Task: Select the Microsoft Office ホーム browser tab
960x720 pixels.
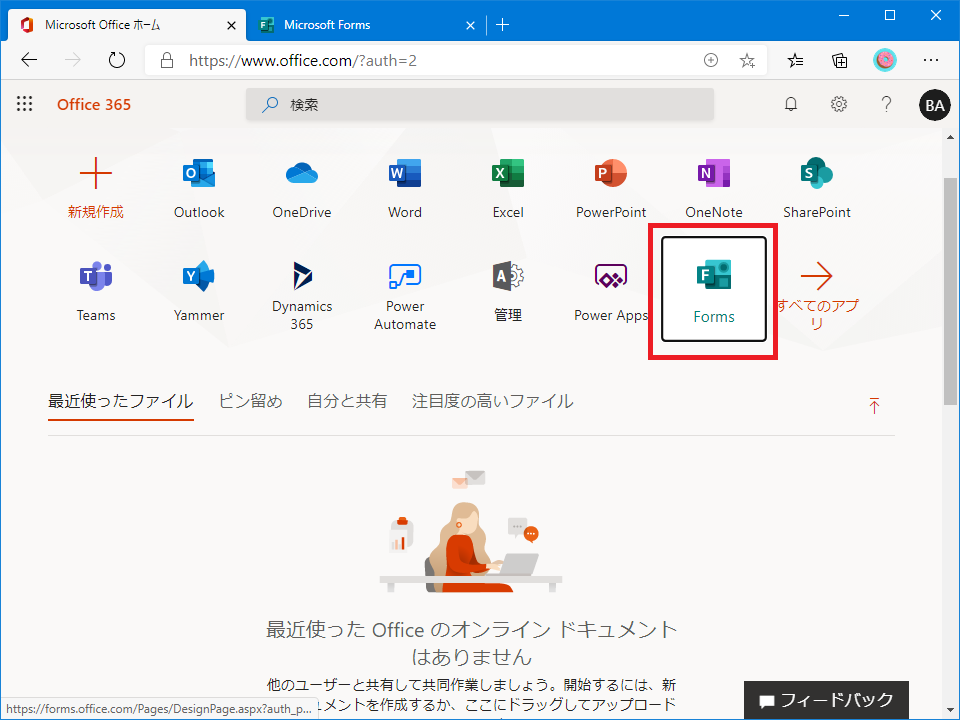Action: 127,25
